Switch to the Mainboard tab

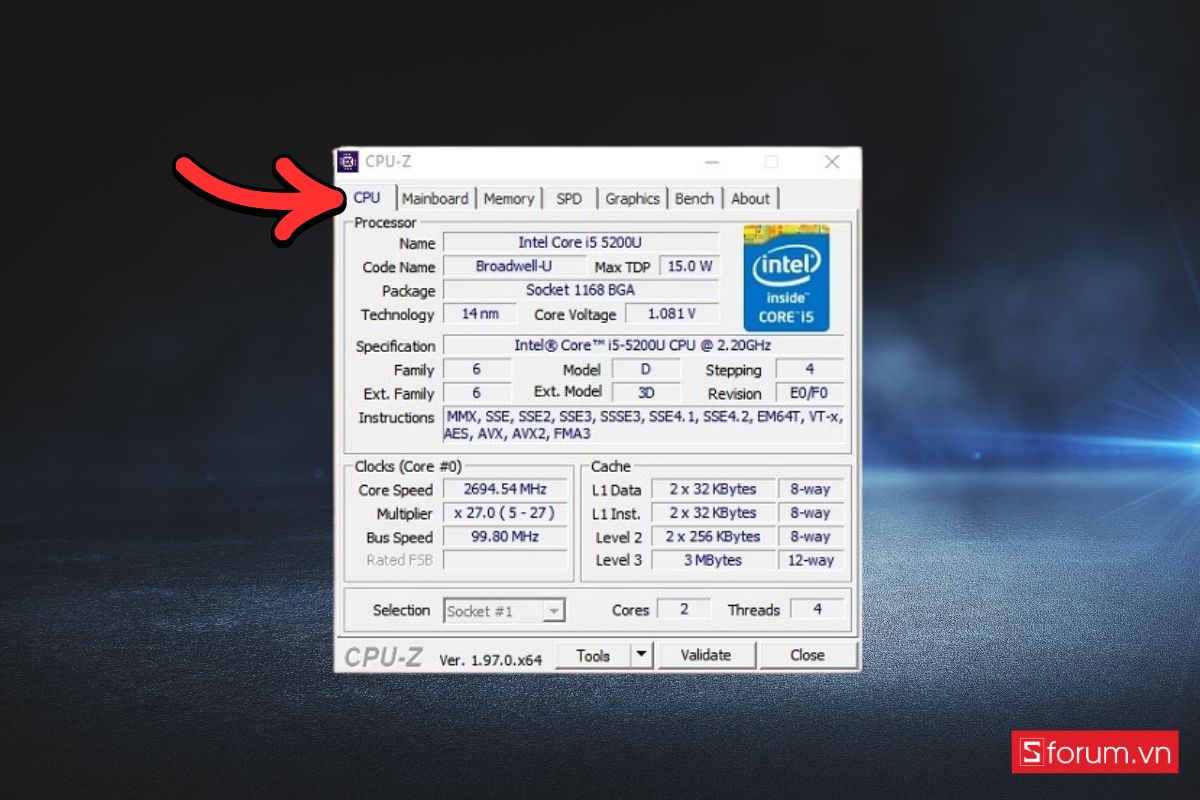coord(435,198)
